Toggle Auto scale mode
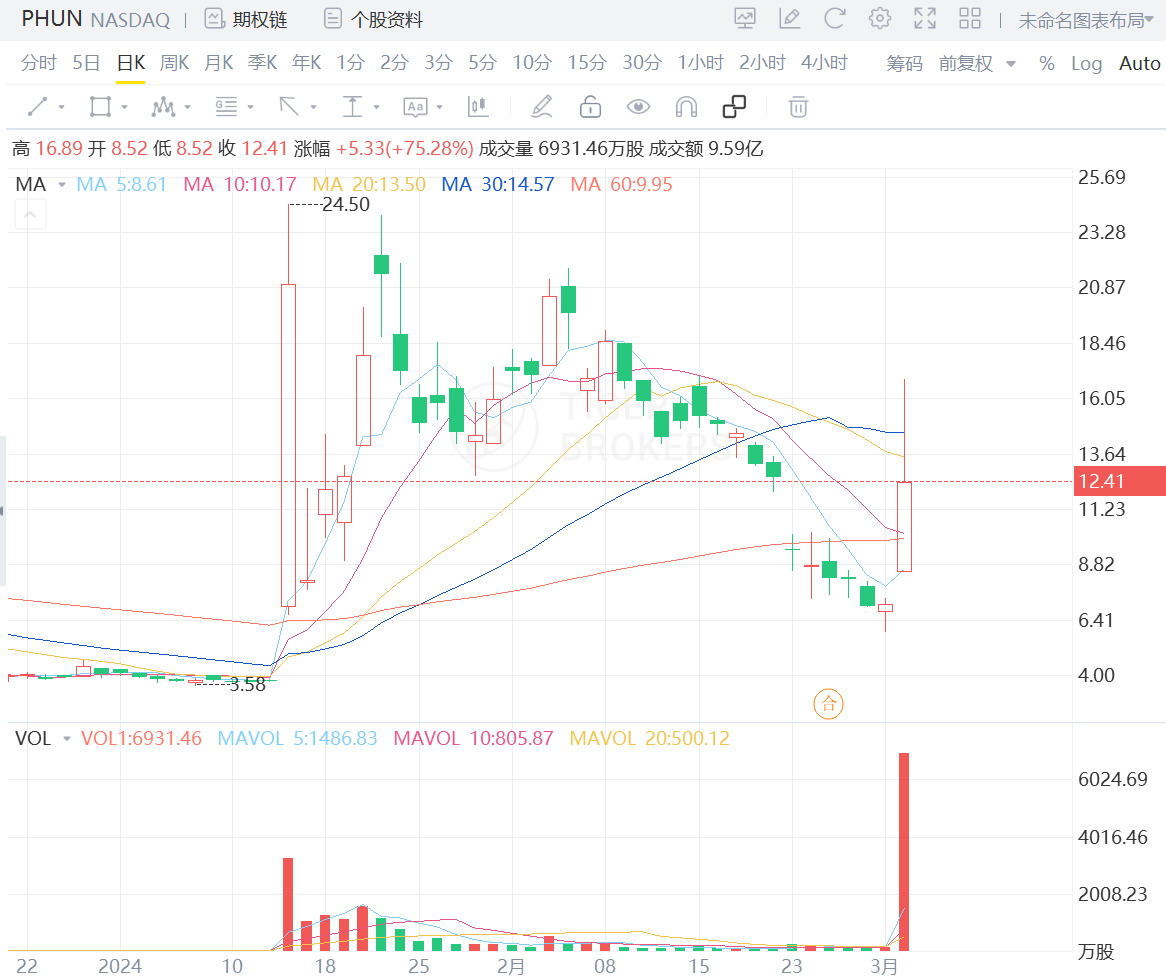 1139,64
